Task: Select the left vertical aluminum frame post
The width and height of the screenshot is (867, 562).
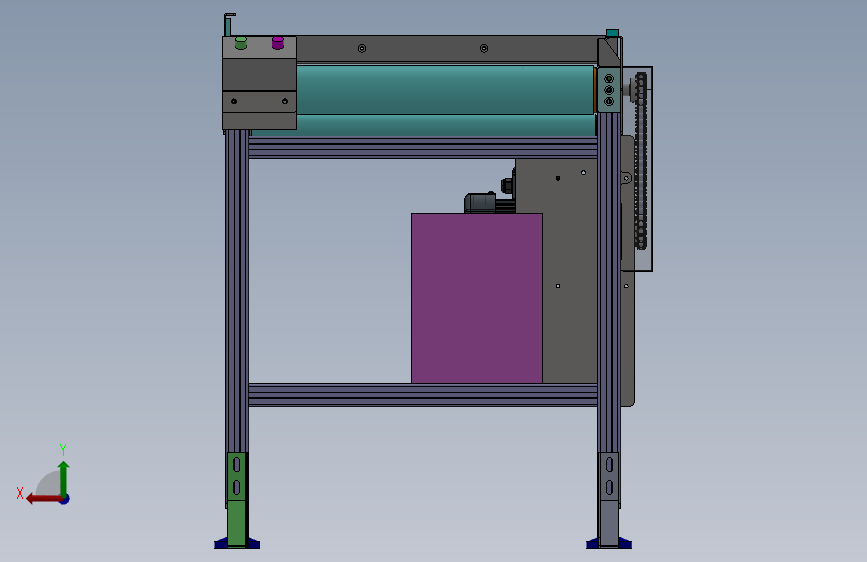Action: [x=237, y=290]
